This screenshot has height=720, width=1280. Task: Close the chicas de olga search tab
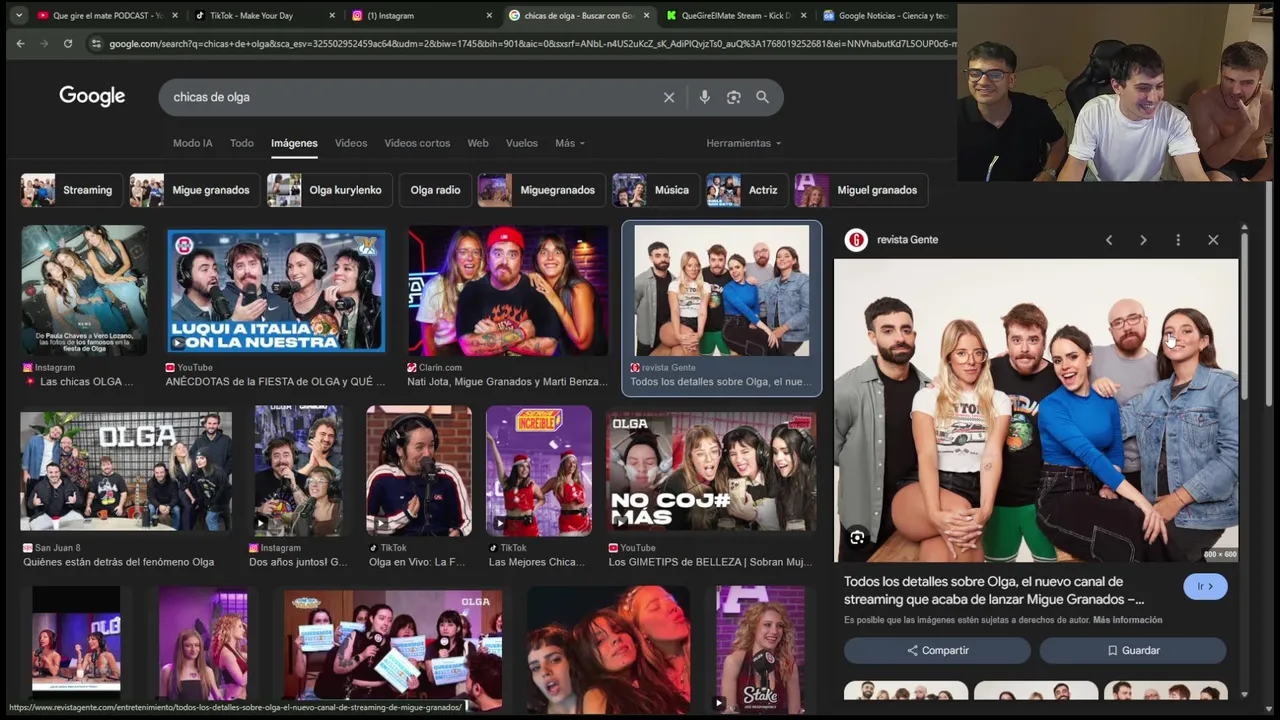tap(646, 16)
